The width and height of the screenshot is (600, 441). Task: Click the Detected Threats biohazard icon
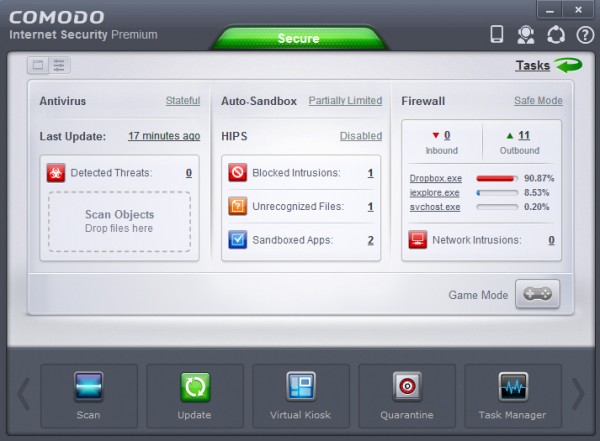point(56,173)
